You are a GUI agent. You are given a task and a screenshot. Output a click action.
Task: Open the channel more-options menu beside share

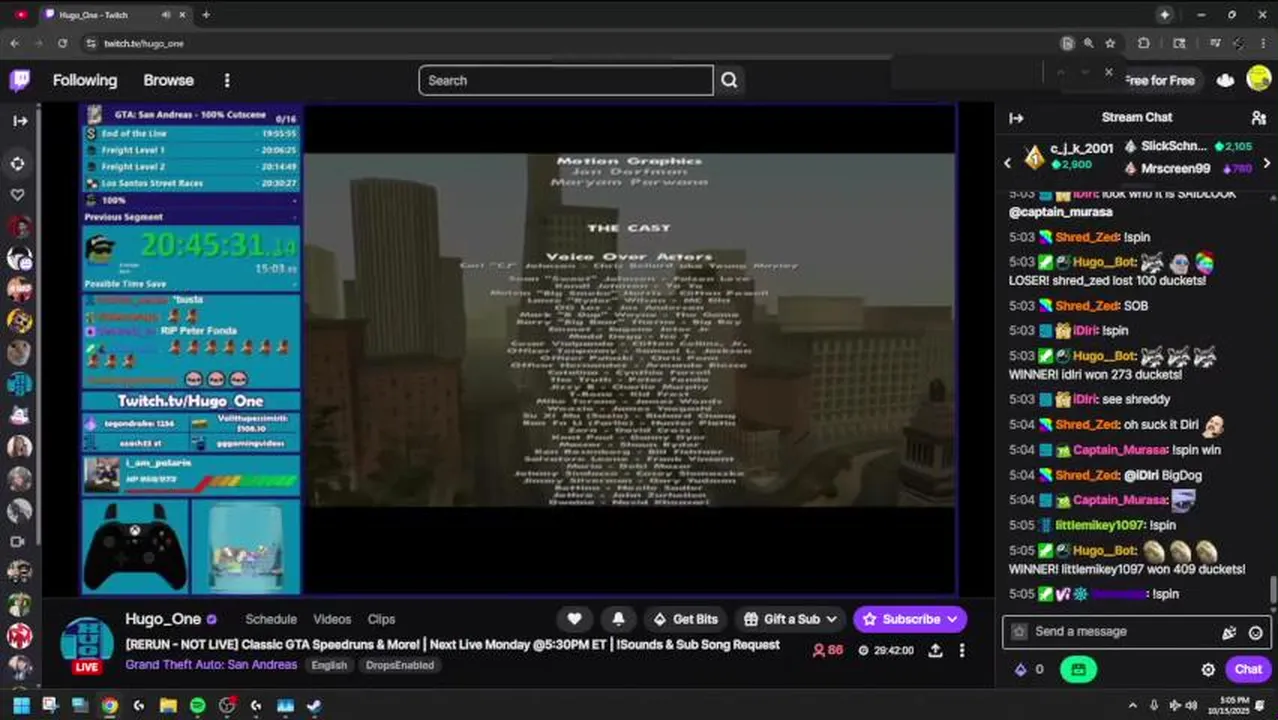tap(962, 650)
